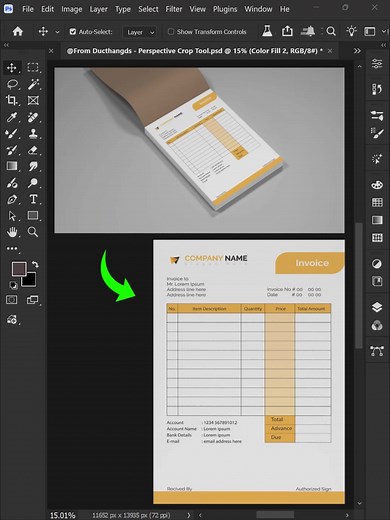
Task: Click the 15.01% zoom level field
Action: 63,515
